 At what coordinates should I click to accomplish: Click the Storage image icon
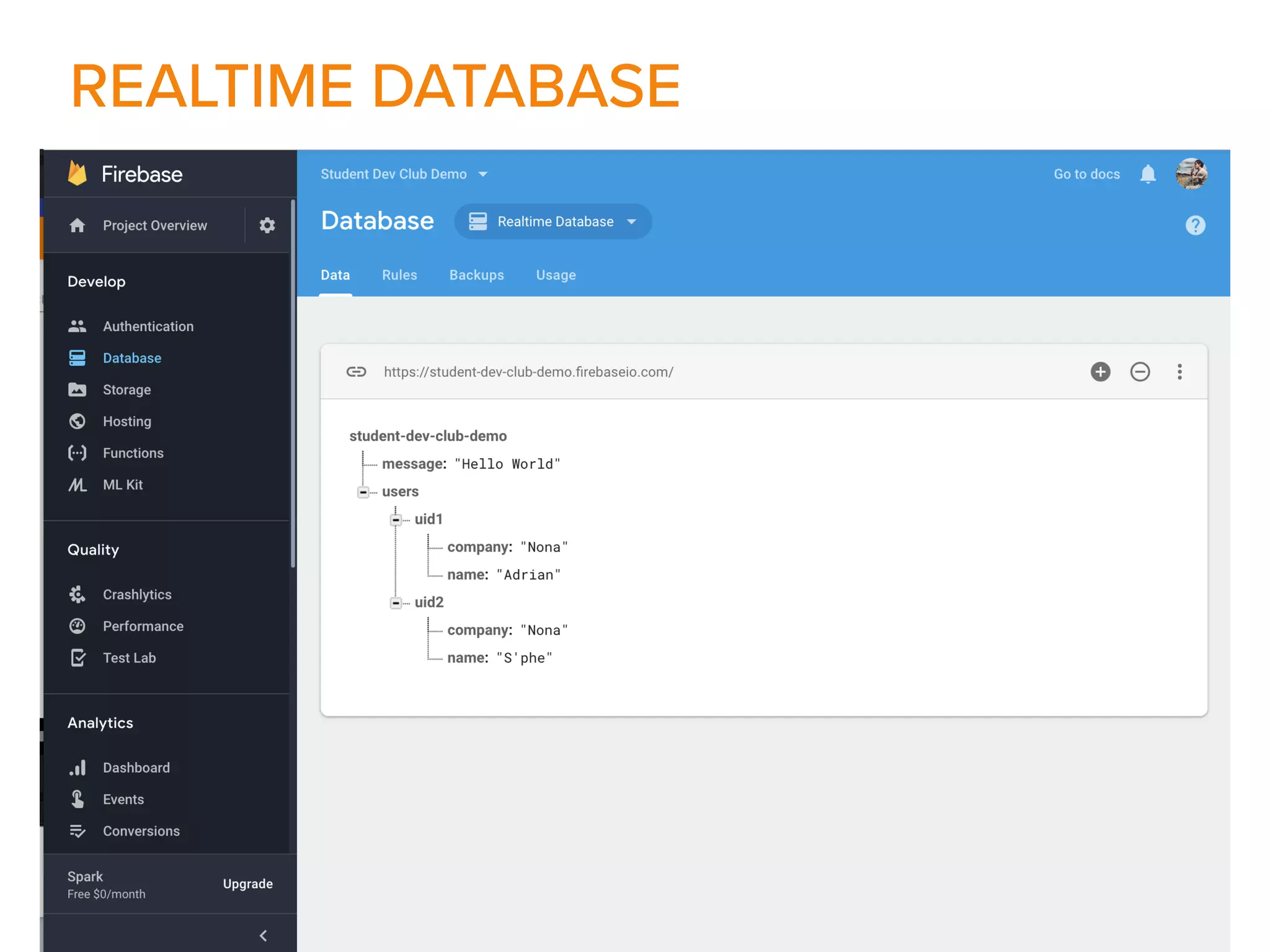pyautogui.click(x=77, y=389)
